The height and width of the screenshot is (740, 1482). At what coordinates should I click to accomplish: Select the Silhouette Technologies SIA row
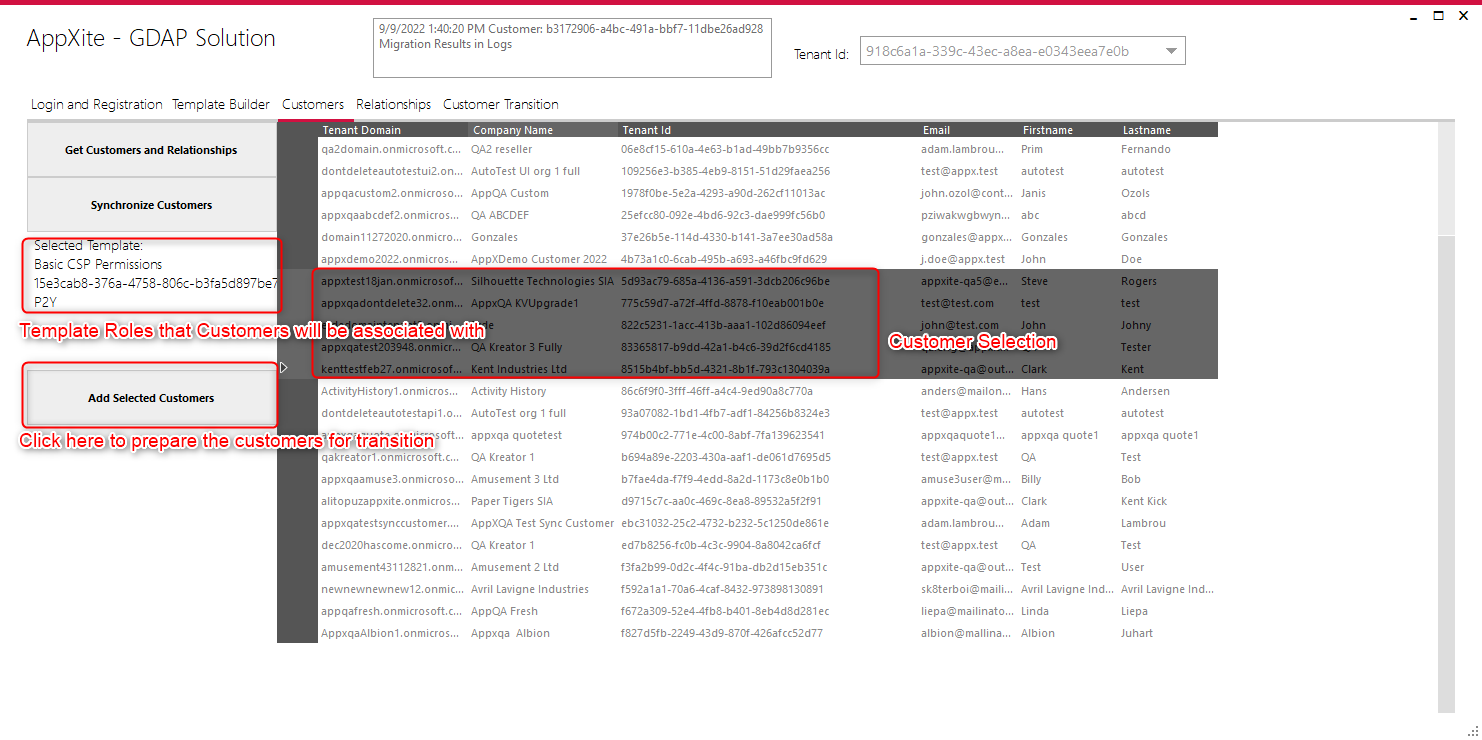point(767,281)
